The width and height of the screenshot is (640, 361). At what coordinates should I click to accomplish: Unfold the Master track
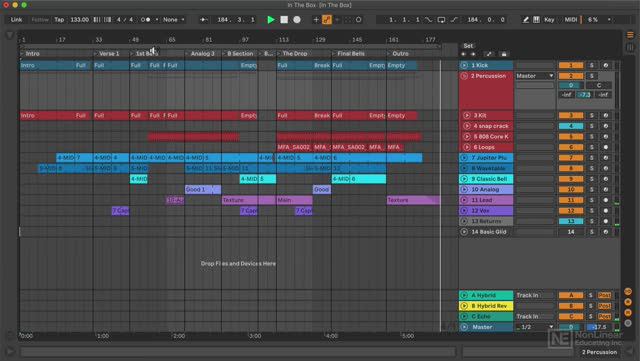coord(464,327)
